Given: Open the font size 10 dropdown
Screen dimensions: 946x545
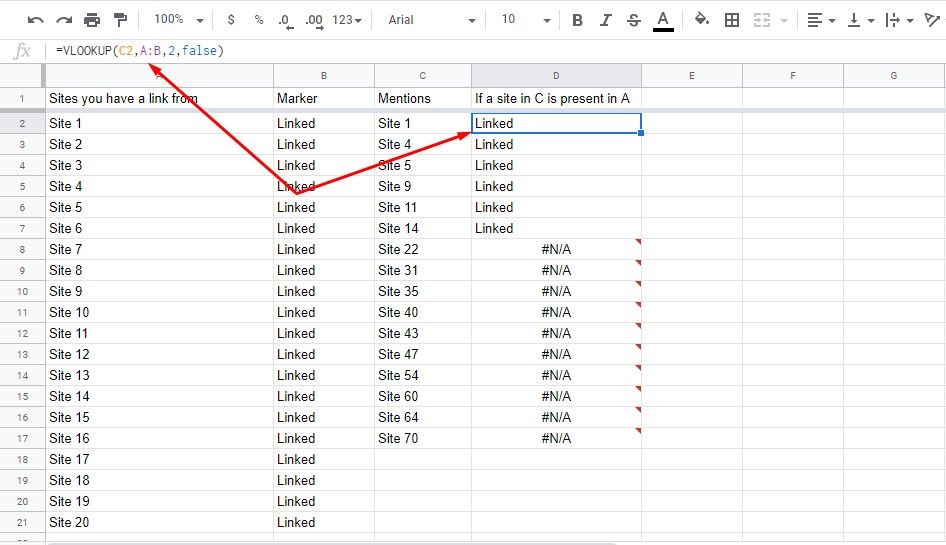Looking at the screenshot, I should coord(525,20).
